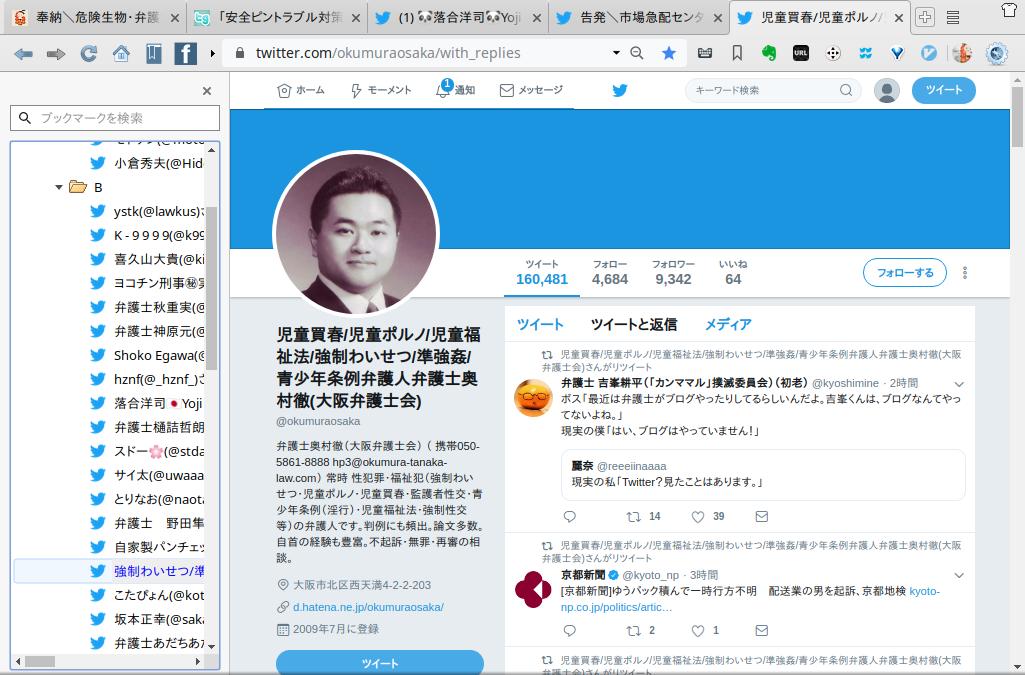Open the 小倉秀夫 bookmark
Screen dimensions: 1025x675
coord(147,163)
